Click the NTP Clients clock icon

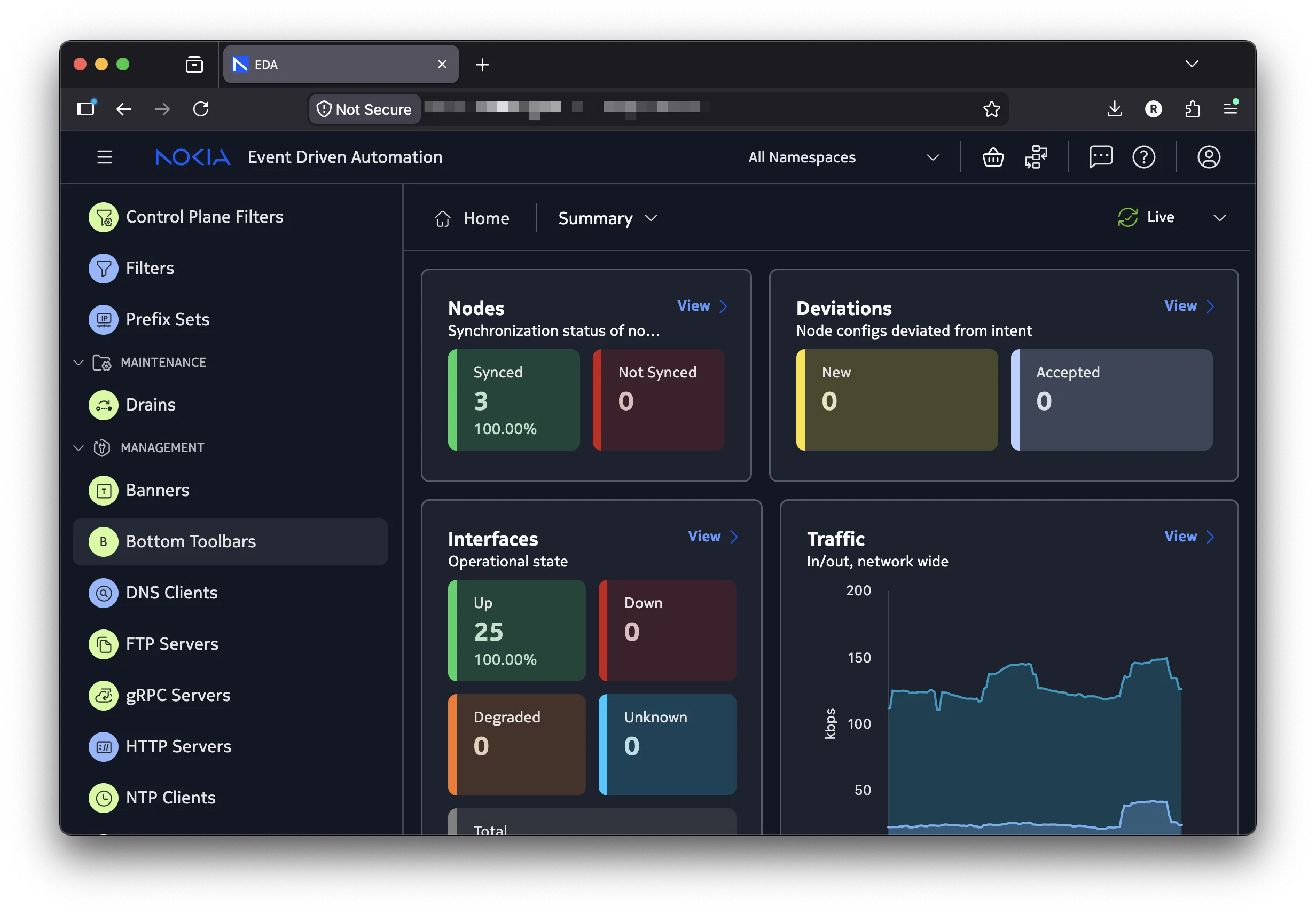pos(103,798)
